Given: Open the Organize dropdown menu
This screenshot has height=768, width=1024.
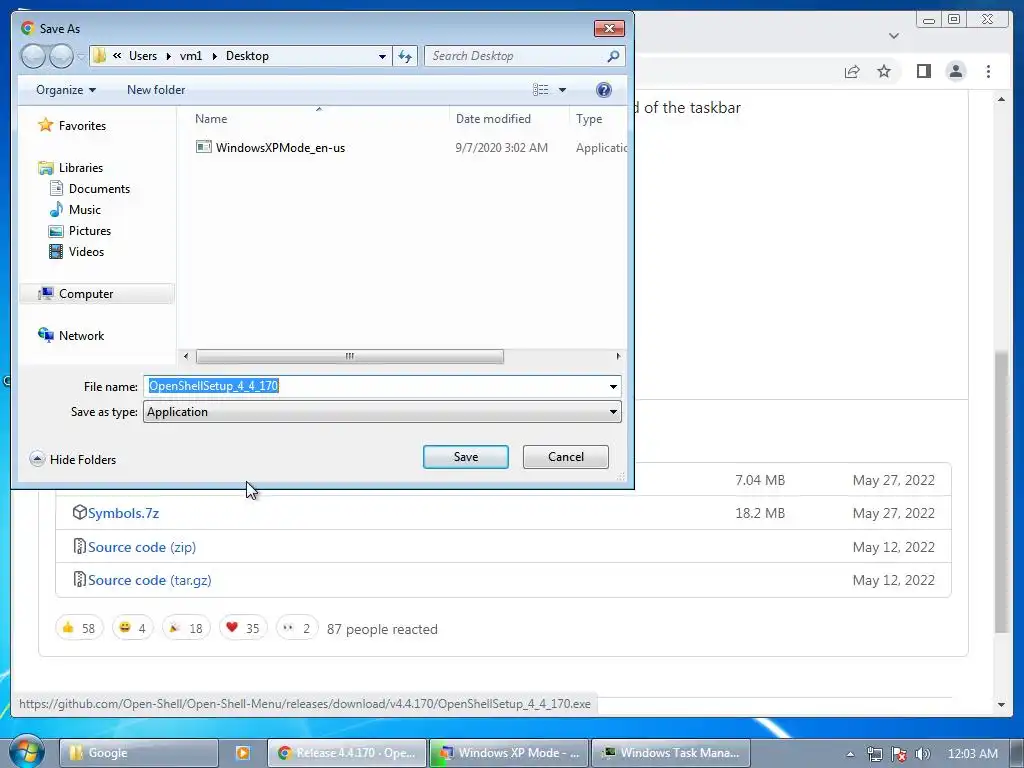Looking at the screenshot, I should click(66, 90).
